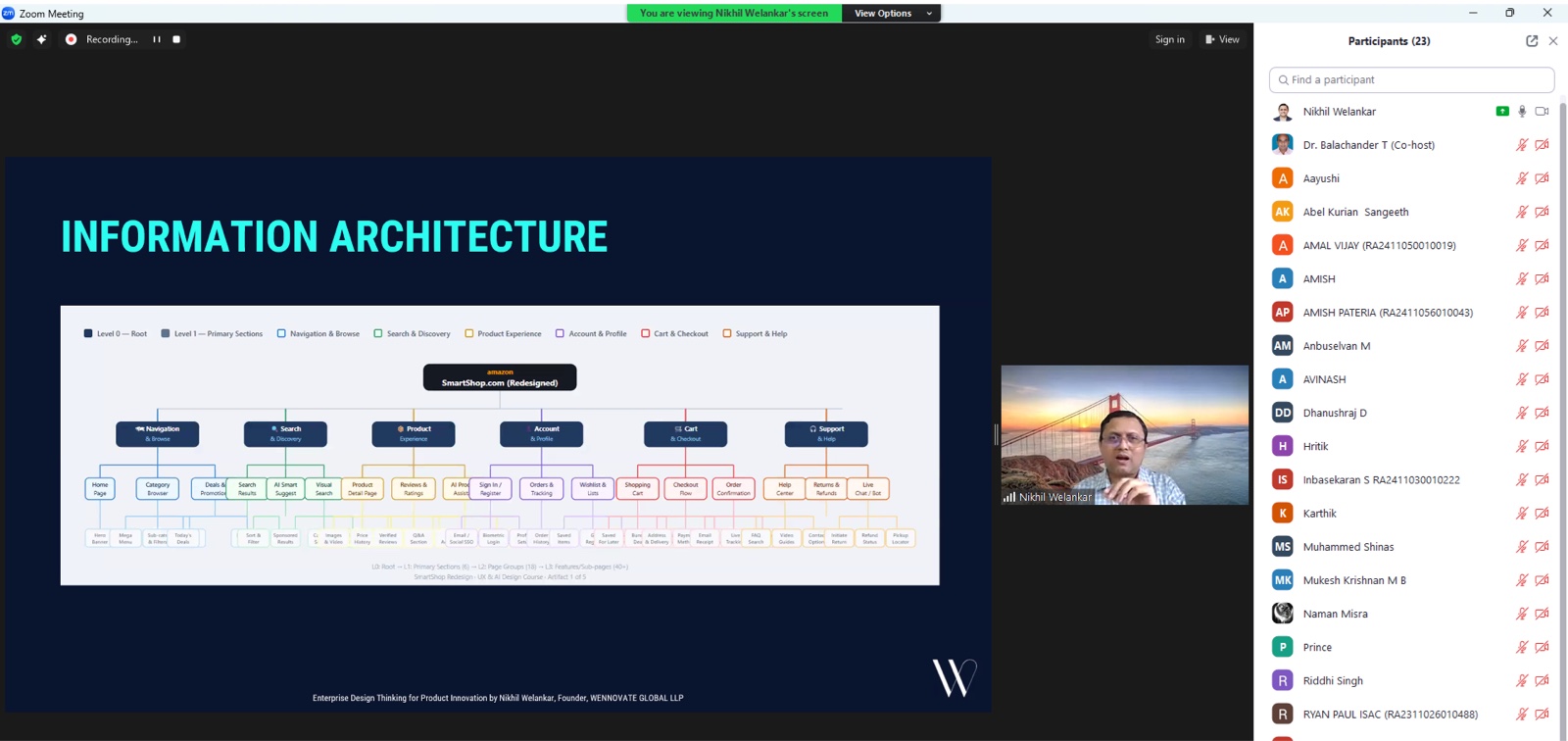1568x741 pixels.
Task: Click AVINASH's video off icon
Action: click(1542, 379)
